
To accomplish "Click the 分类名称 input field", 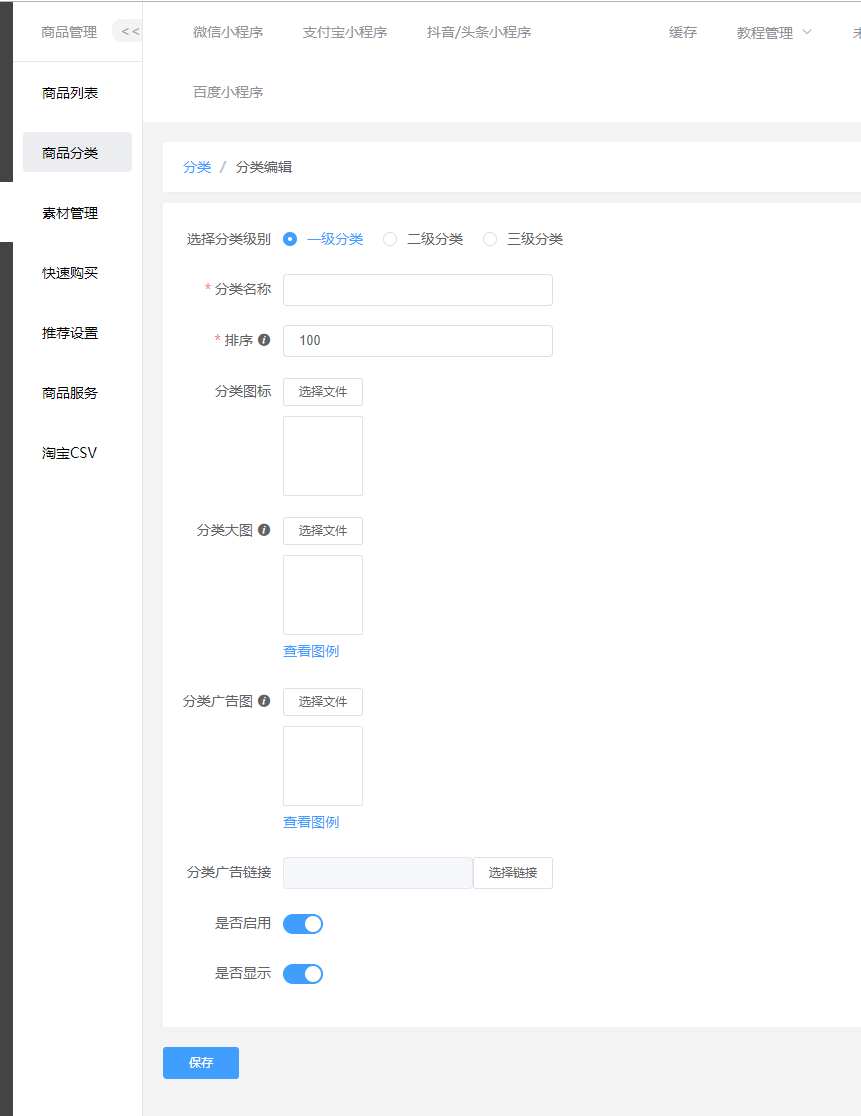I will click(x=418, y=290).
